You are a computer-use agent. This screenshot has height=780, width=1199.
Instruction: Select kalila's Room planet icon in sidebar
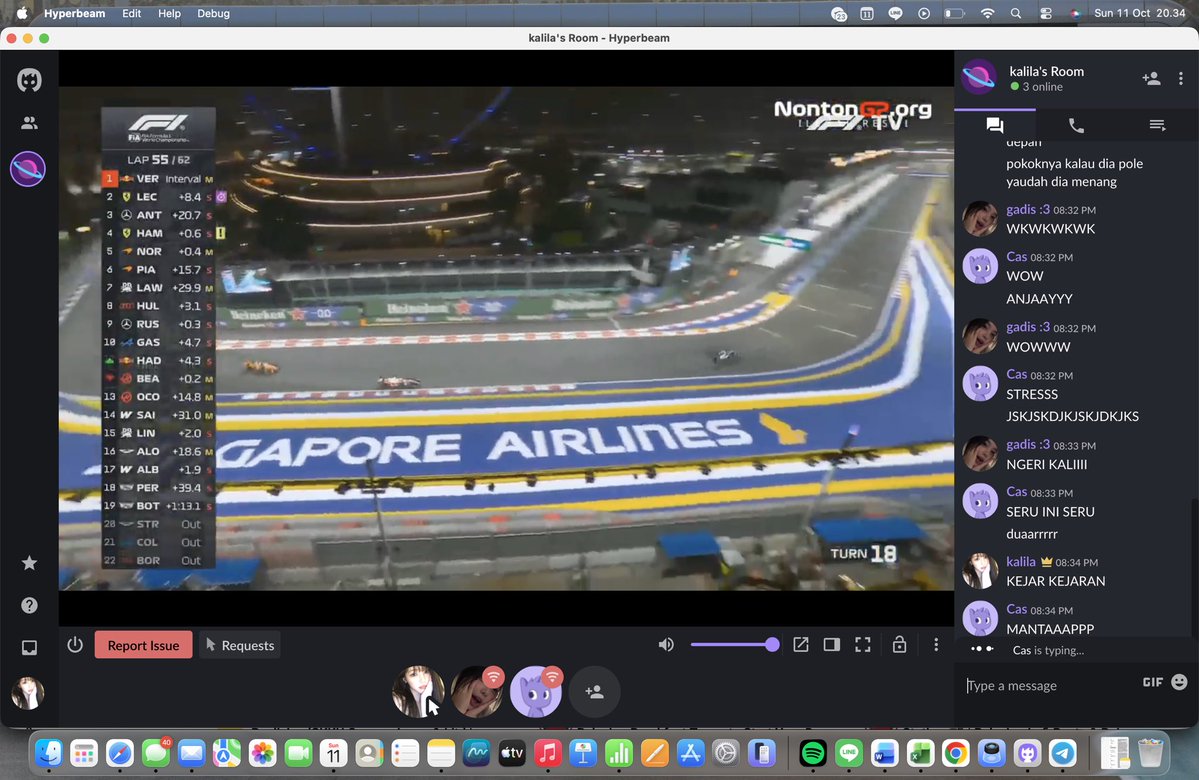[x=28, y=169]
